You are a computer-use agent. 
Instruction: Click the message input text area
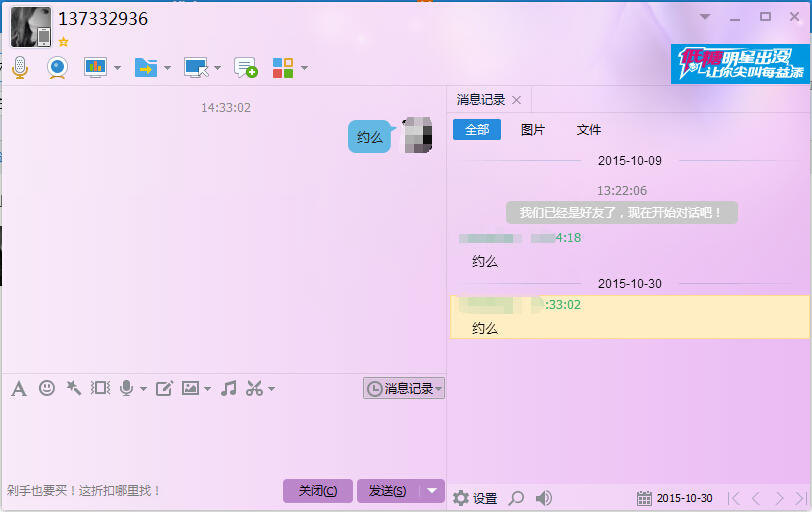[224, 437]
